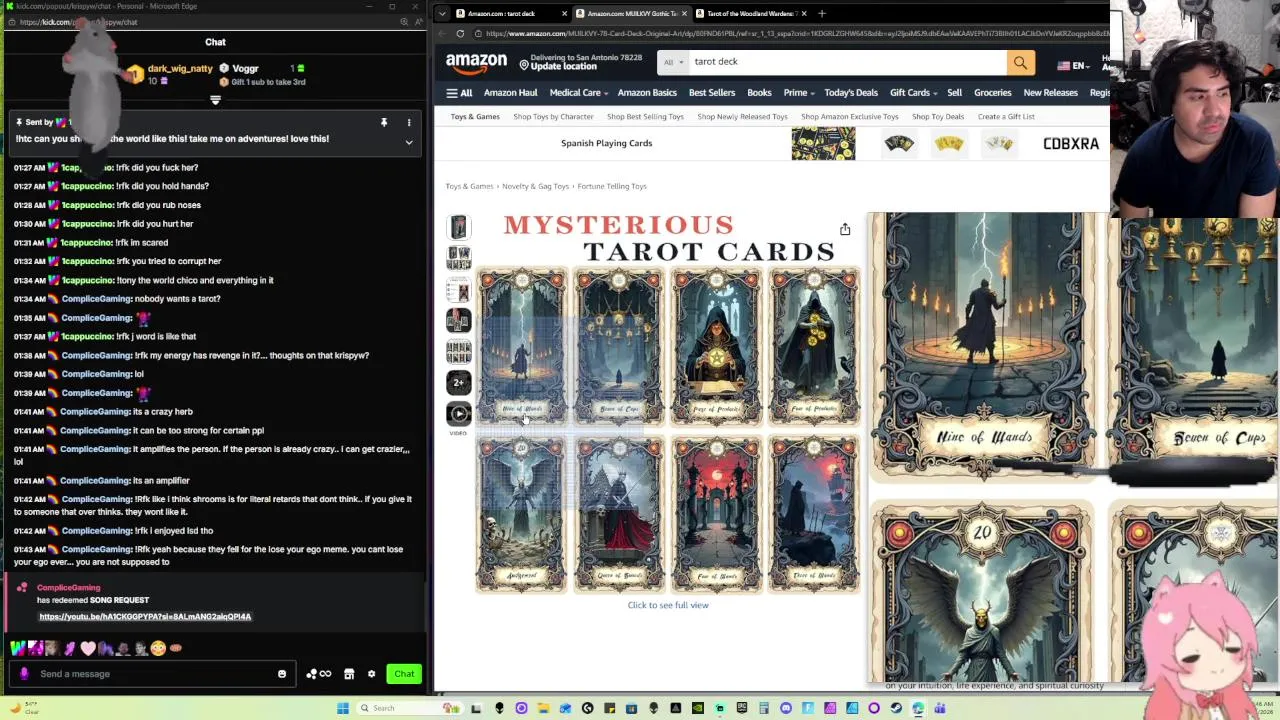The height and width of the screenshot is (720, 1280).
Task: Open the browser tab list chevron
Action: coord(441,13)
